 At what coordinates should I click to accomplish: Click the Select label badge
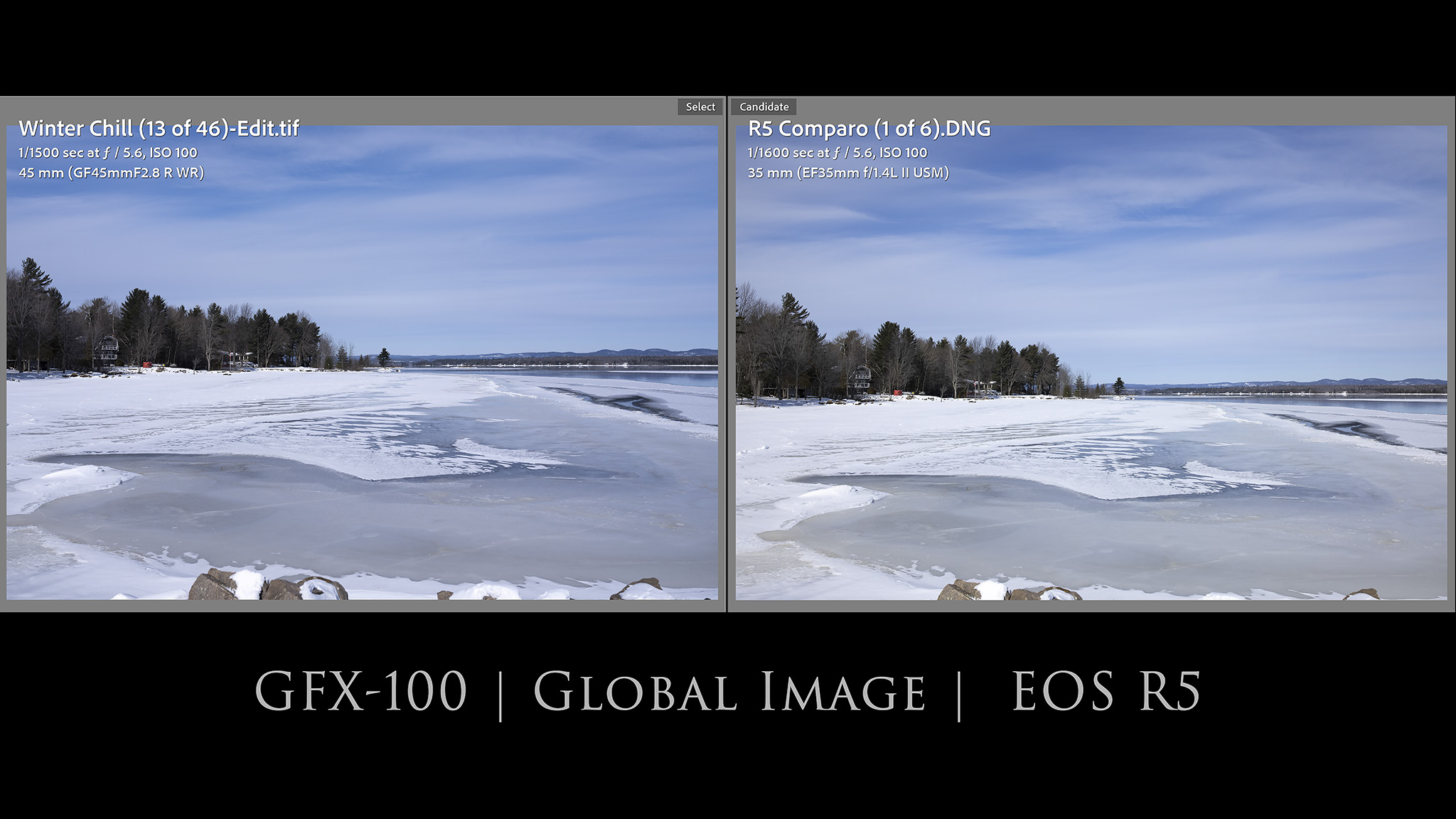coord(700,107)
